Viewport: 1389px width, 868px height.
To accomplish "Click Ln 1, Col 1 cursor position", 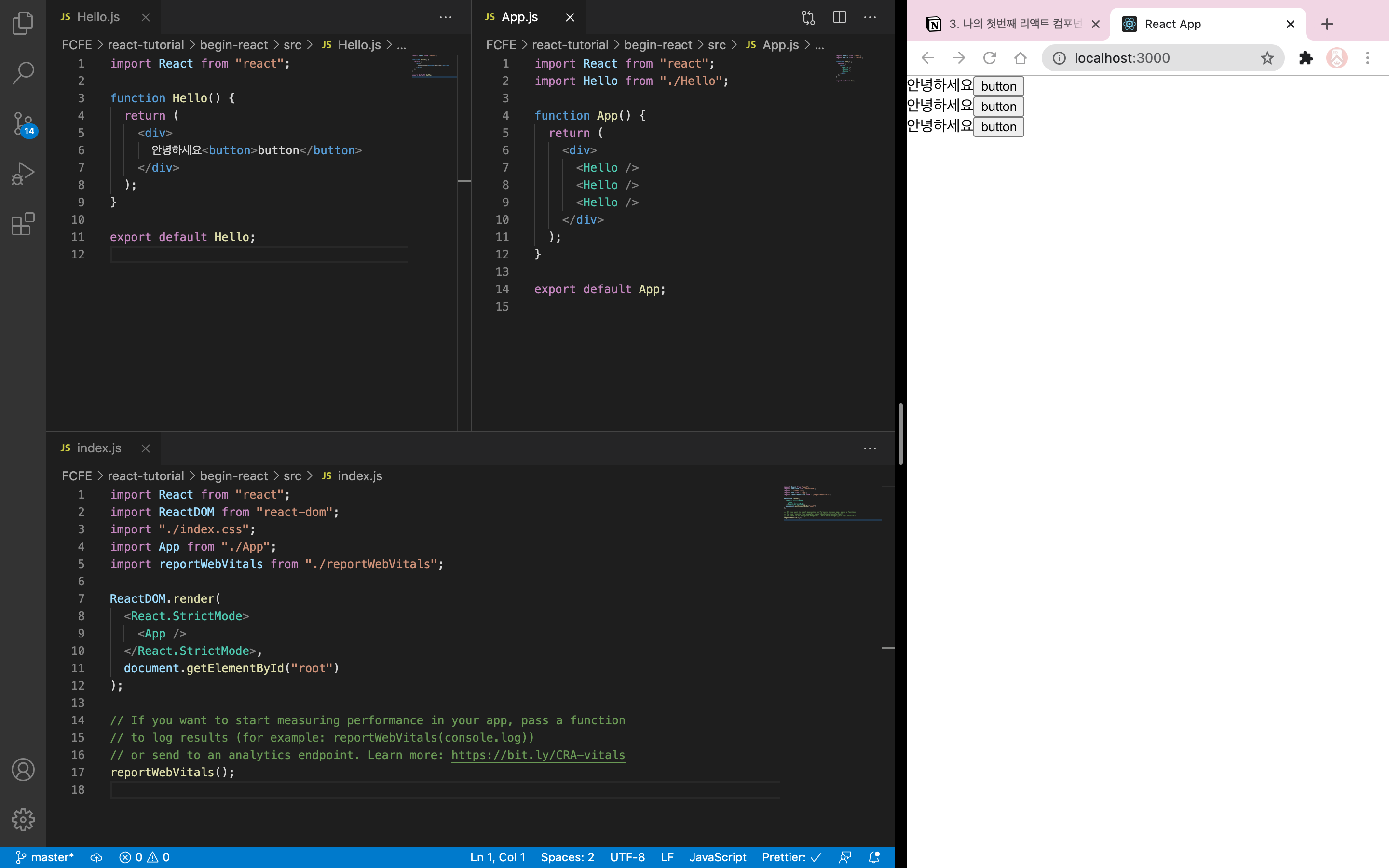I will (x=498, y=857).
